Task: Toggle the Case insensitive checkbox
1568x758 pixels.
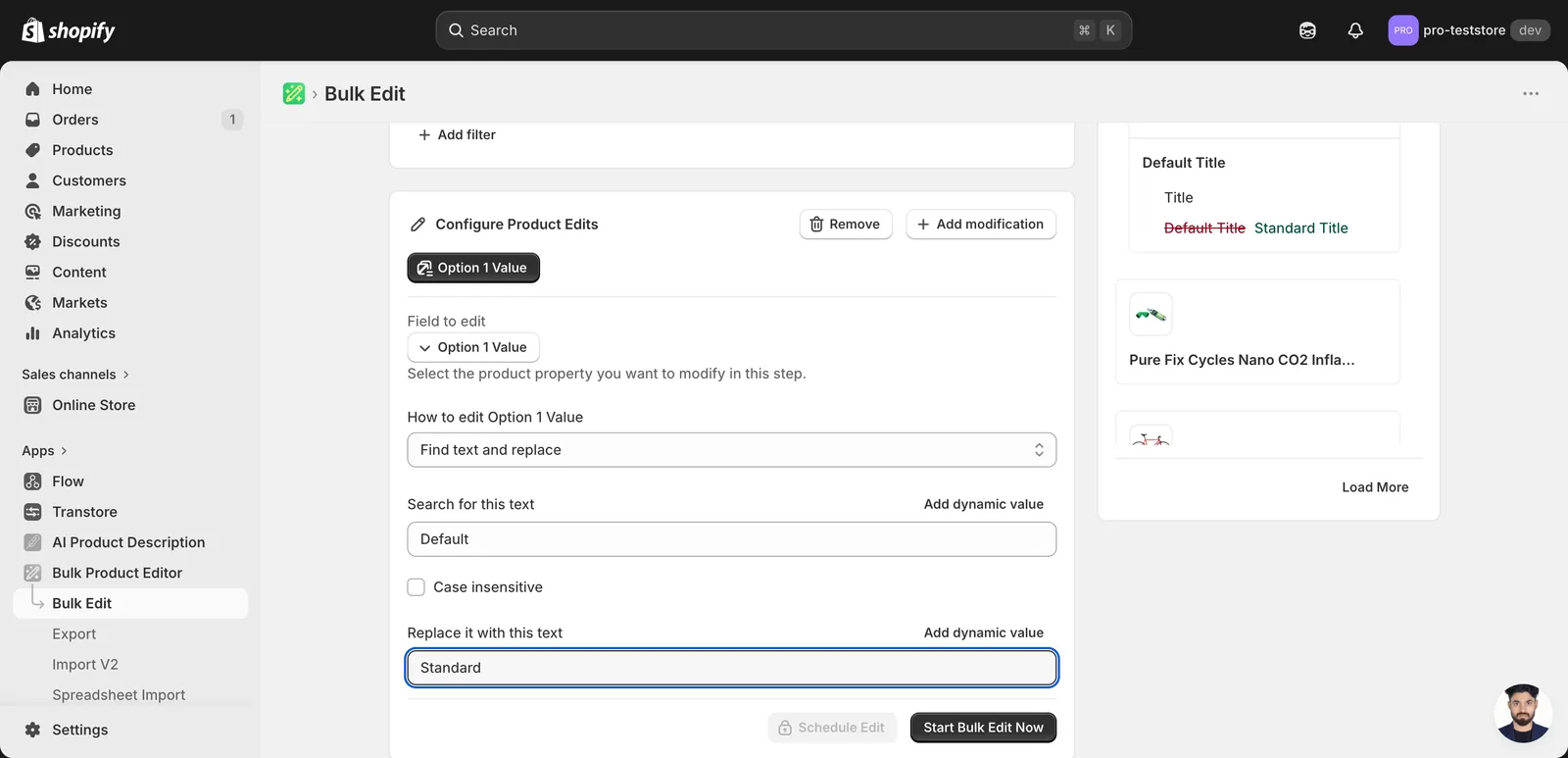Action: tap(416, 587)
